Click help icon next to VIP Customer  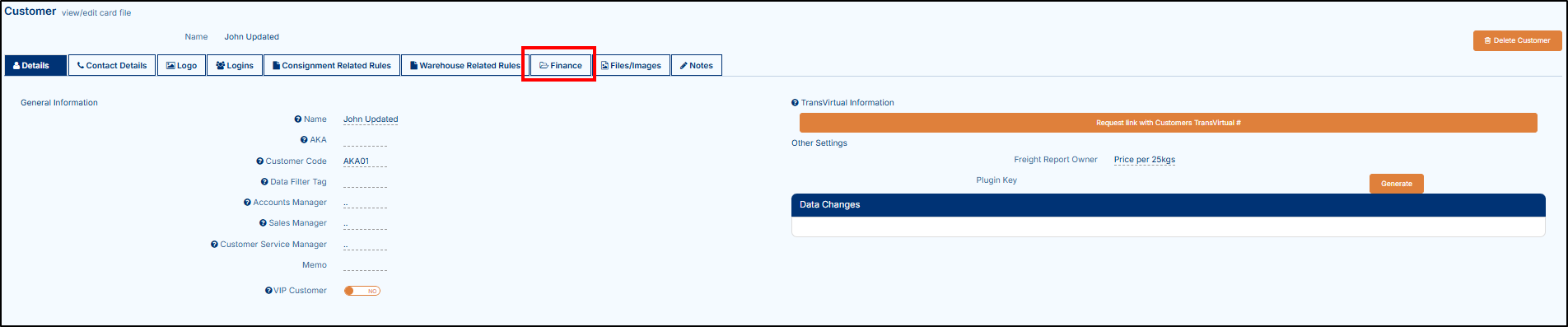pos(268,291)
